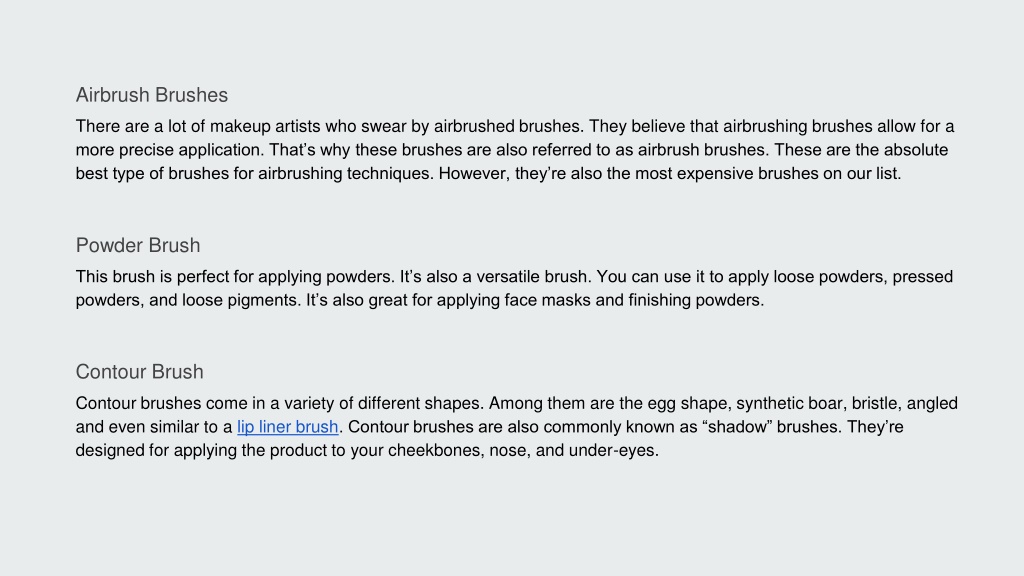1024x576 pixels.
Task: Click the Contour Brush heading
Action: pos(140,372)
